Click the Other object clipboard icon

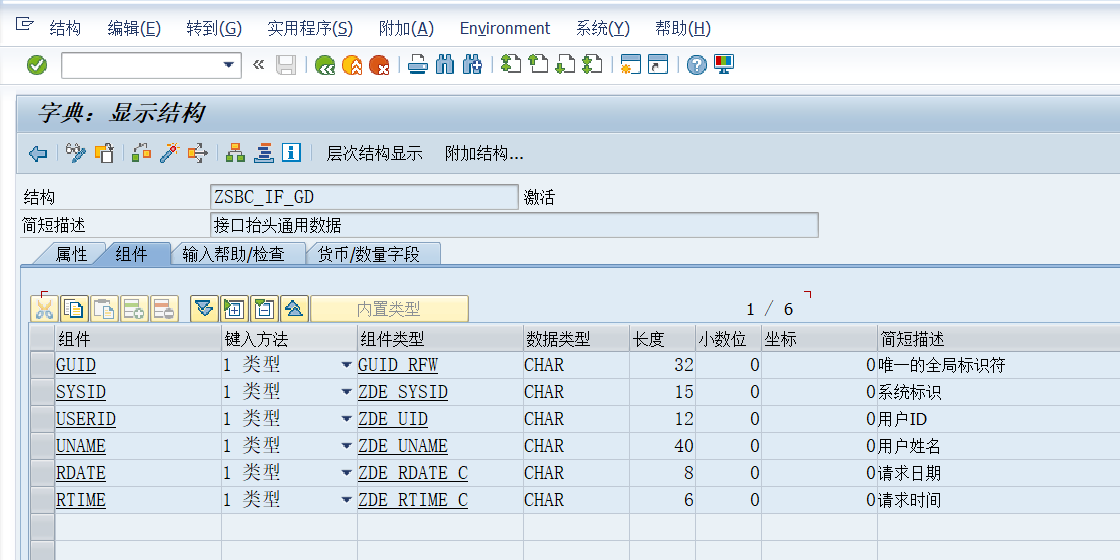point(104,153)
